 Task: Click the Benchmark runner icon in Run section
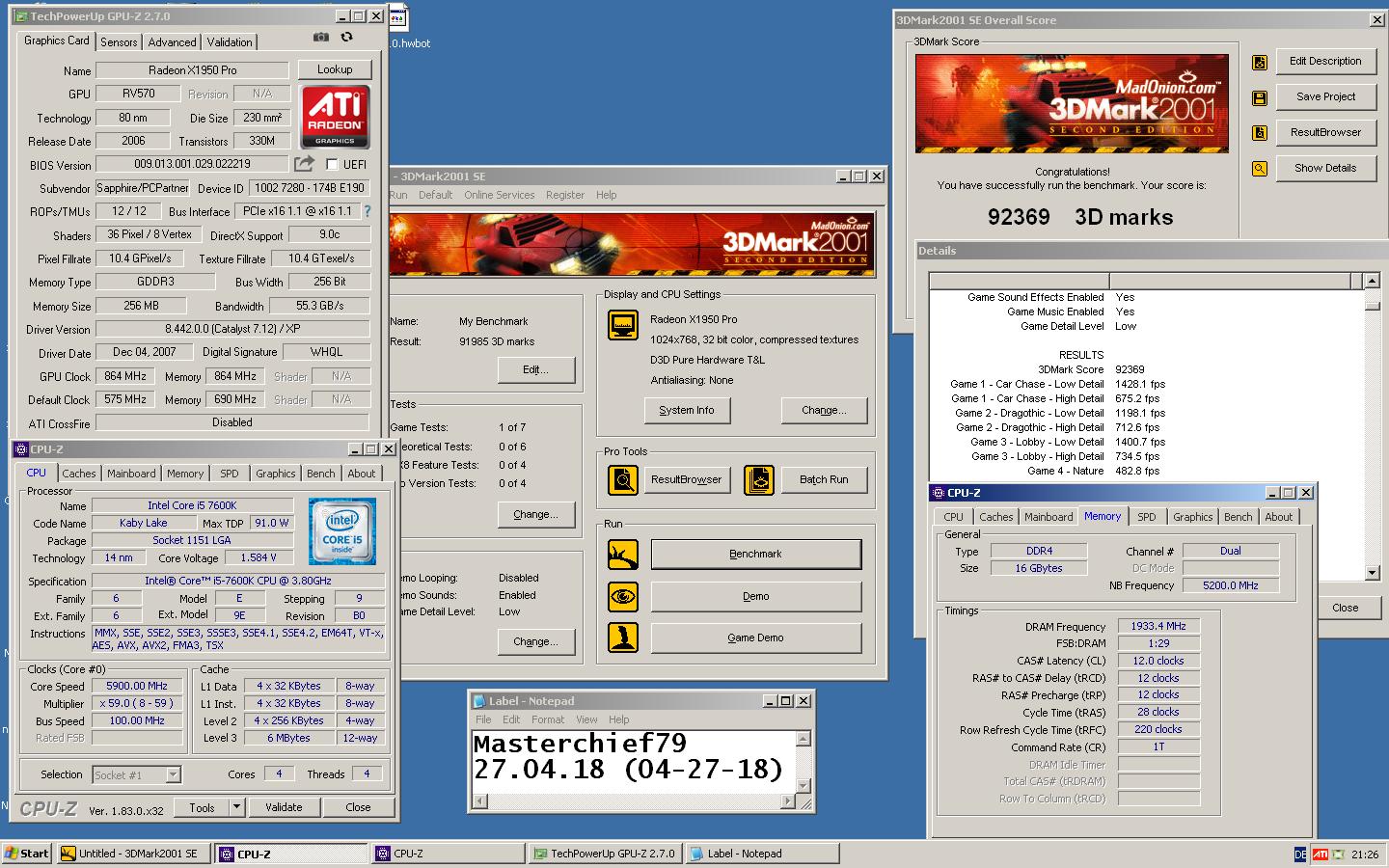tap(623, 555)
